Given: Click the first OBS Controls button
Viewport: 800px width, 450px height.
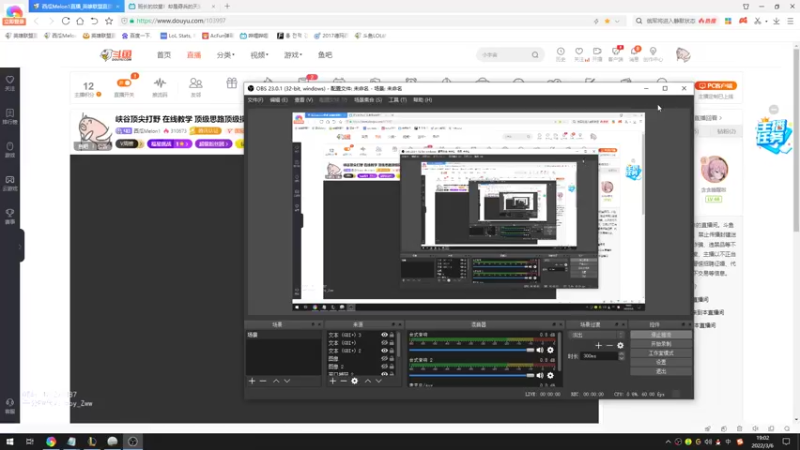Looking at the screenshot, I should [661, 335].
